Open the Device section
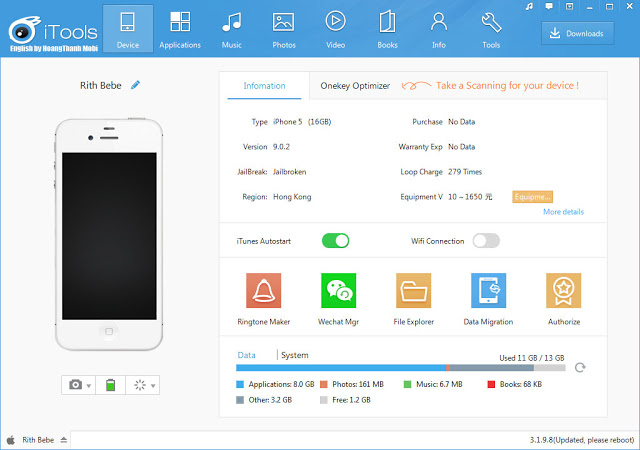This screenshot has width=640, height=450. 128,29
